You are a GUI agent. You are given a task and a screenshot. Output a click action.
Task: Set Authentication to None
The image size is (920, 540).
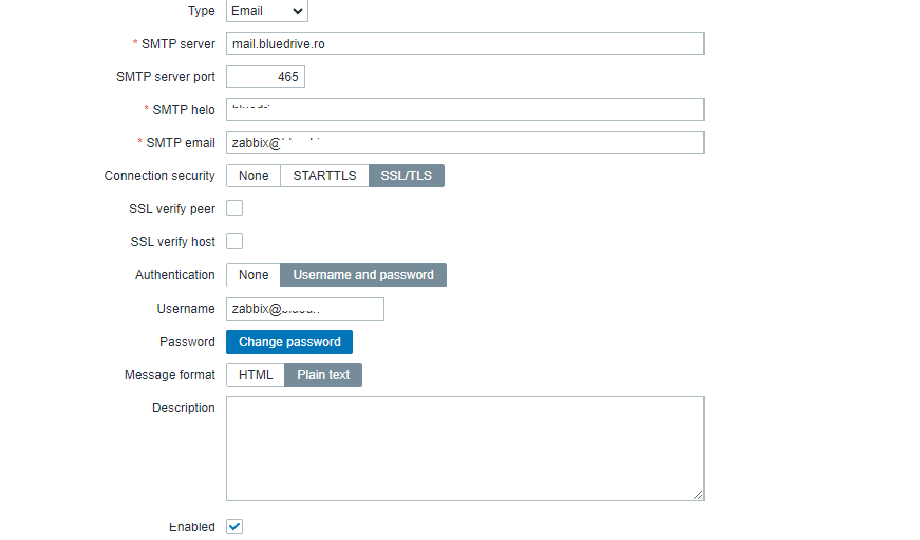(x=254, y=275)
